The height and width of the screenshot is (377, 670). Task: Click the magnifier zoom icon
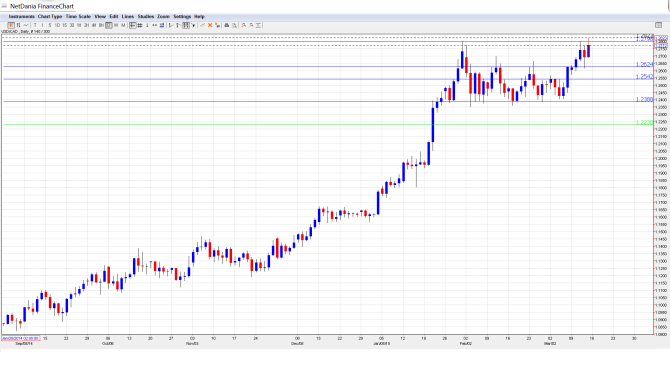click(x=234, y=26)
